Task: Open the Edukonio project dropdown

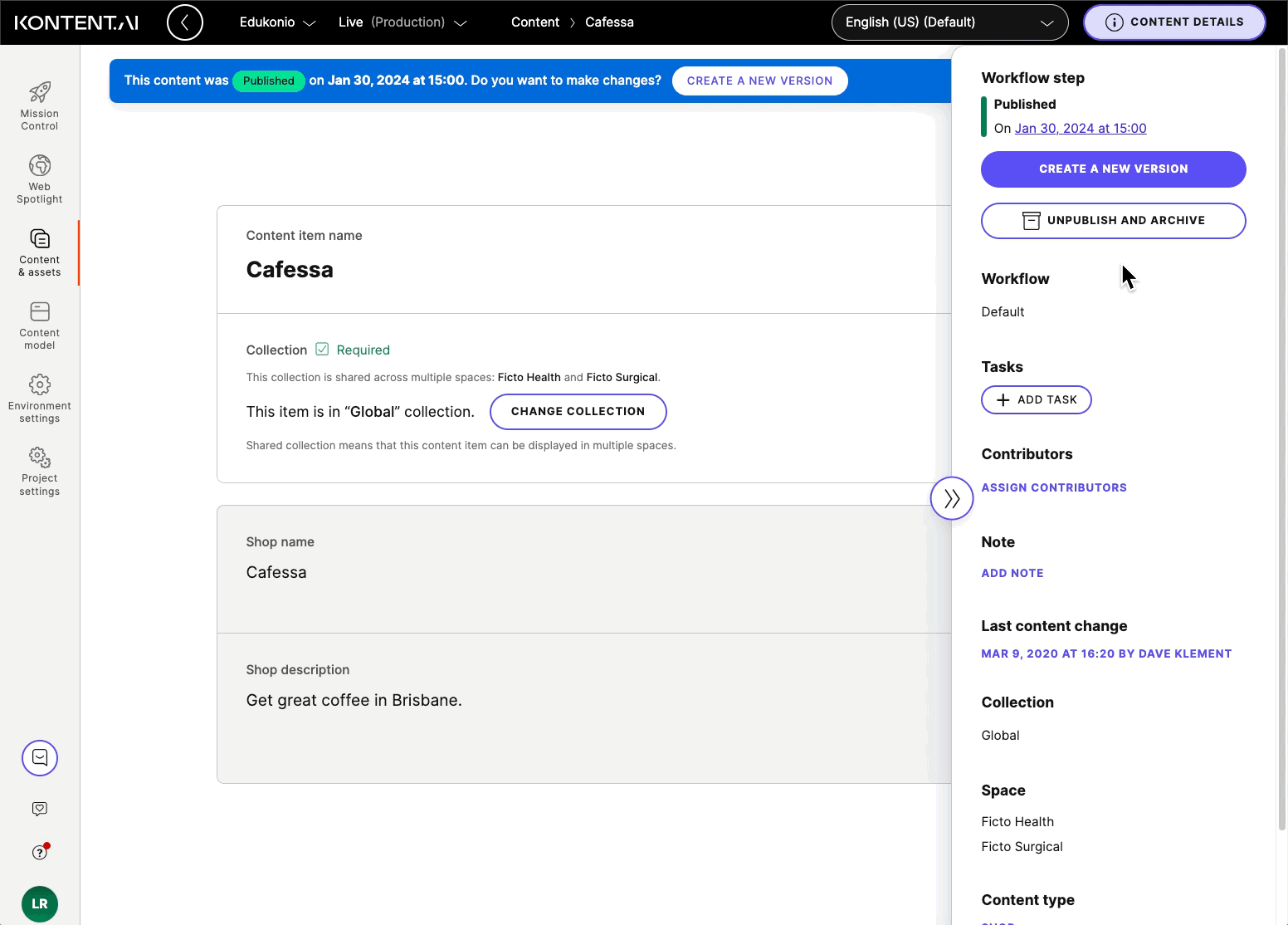Action: pyautogui.click(x=277, y=22)
